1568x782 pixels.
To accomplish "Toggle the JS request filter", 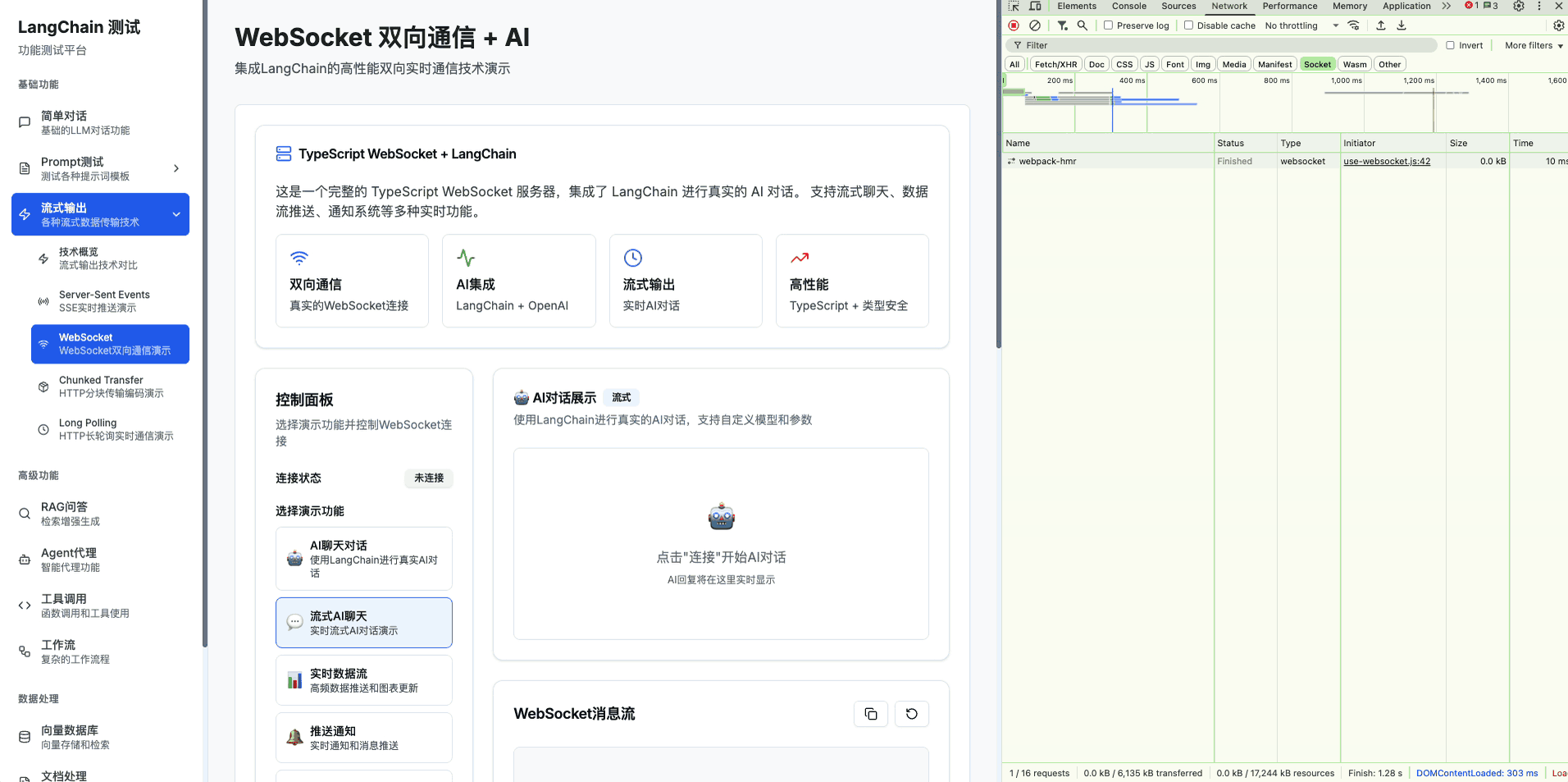I will tap(1150, 64).
